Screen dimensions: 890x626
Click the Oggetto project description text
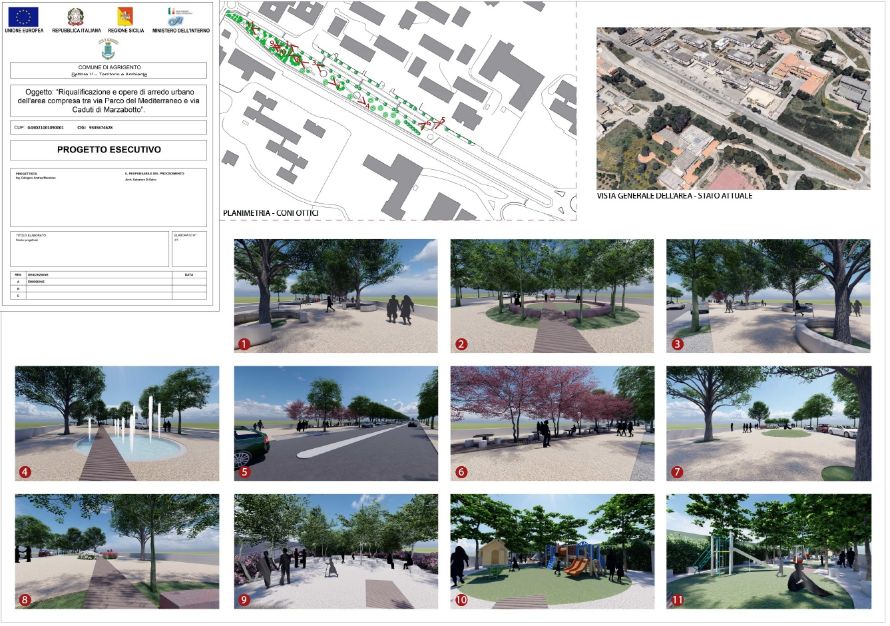pyautogui.click(x=108, y=100)
